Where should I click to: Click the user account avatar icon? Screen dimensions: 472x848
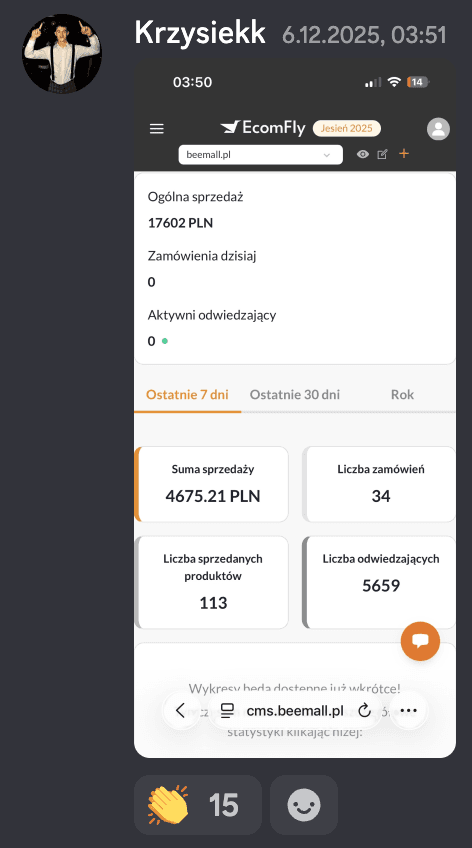coord(438,129)
